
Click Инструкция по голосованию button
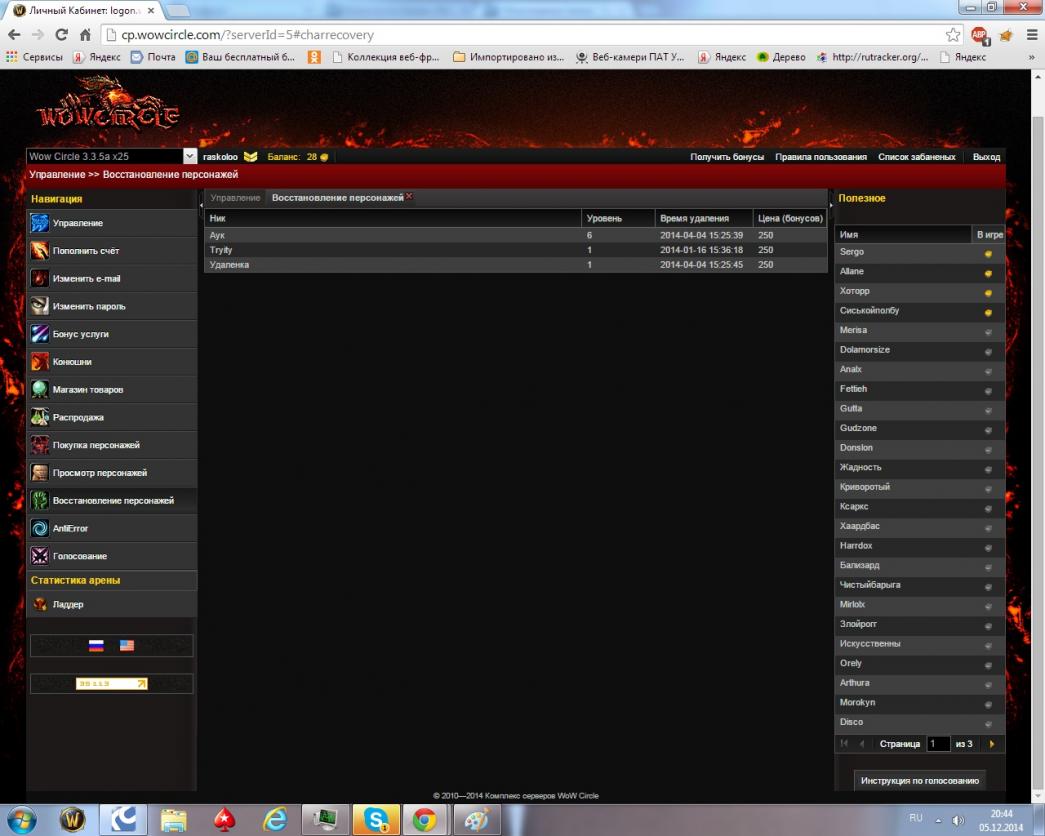pyautogui.click(x=920, y=780)
